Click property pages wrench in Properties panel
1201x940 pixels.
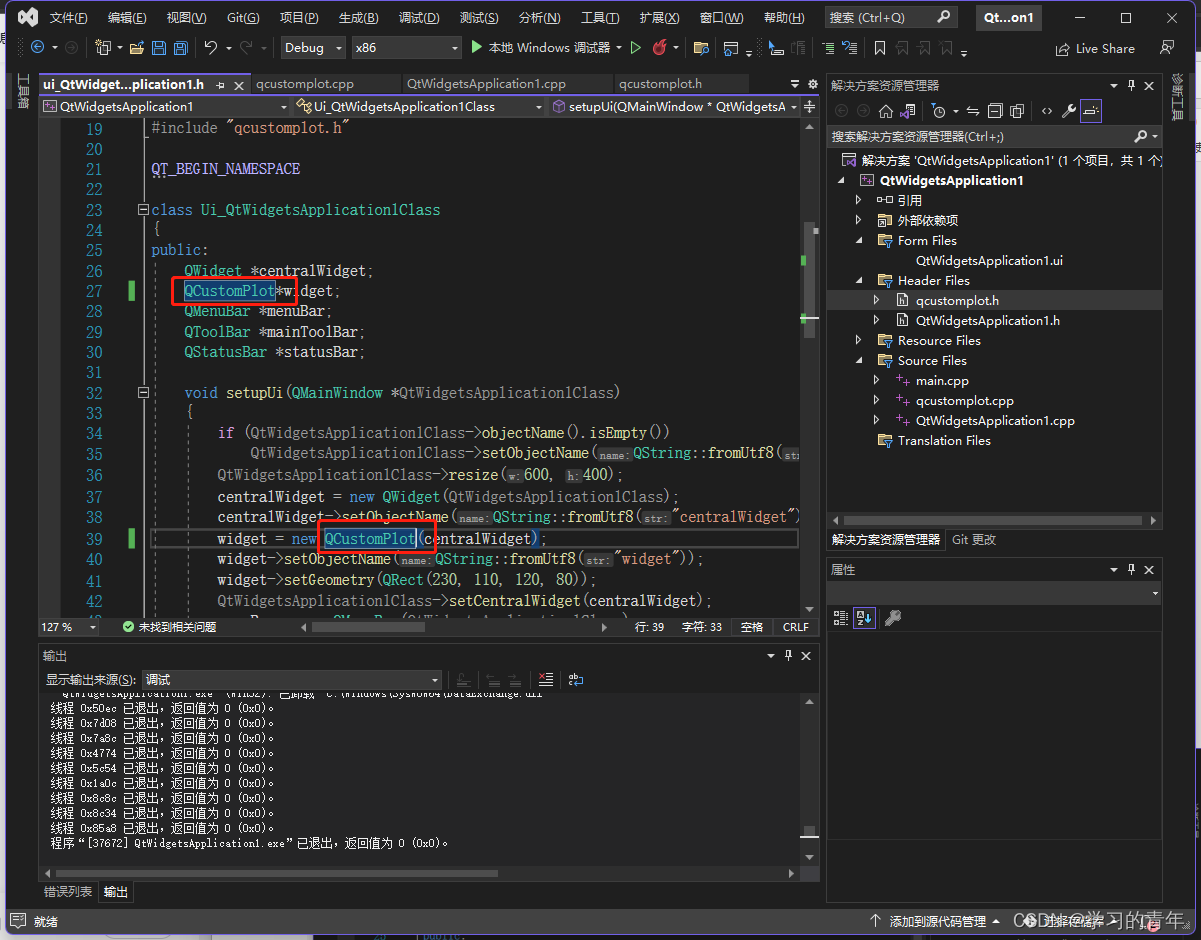click(893, 618)
